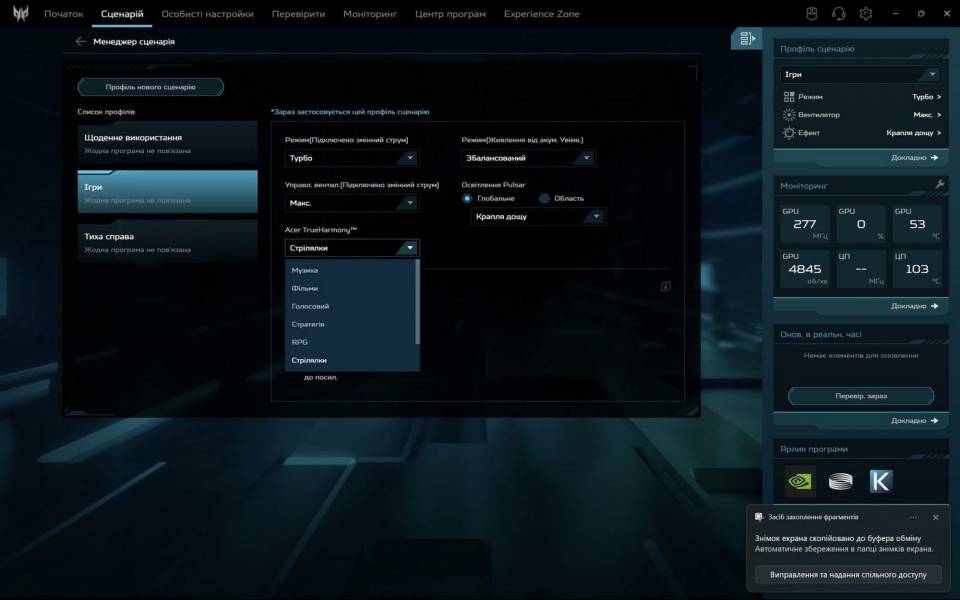The height and width of the screenshot is (600, 960).
Task: Launch the NVIDIA shortcut icon
Action: (800, 481)
